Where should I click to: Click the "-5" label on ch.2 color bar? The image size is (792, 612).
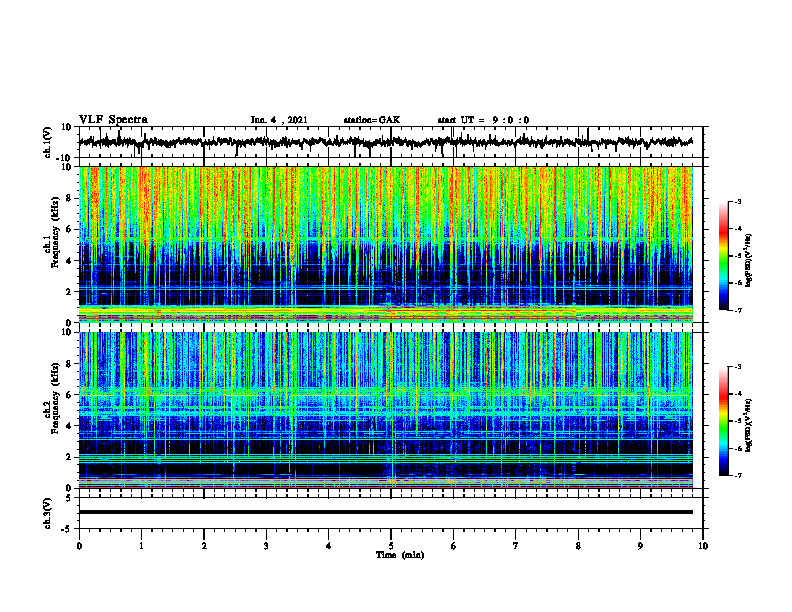coord(738,421)
